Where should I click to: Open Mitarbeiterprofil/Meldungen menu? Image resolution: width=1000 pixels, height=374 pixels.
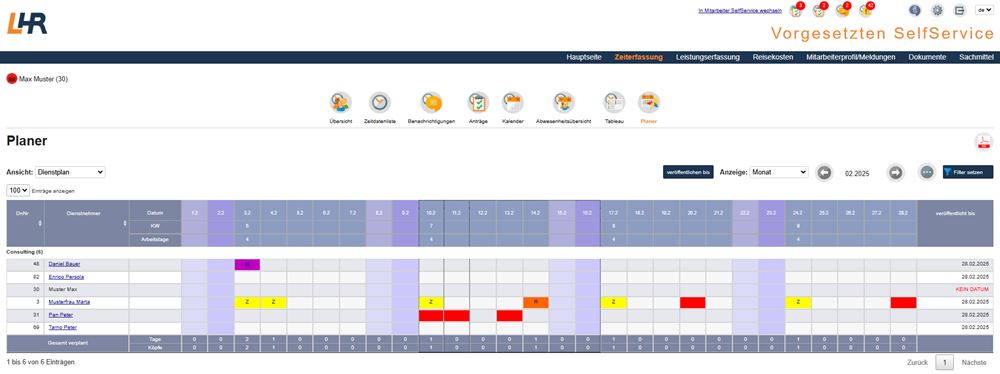coord(851,57)
